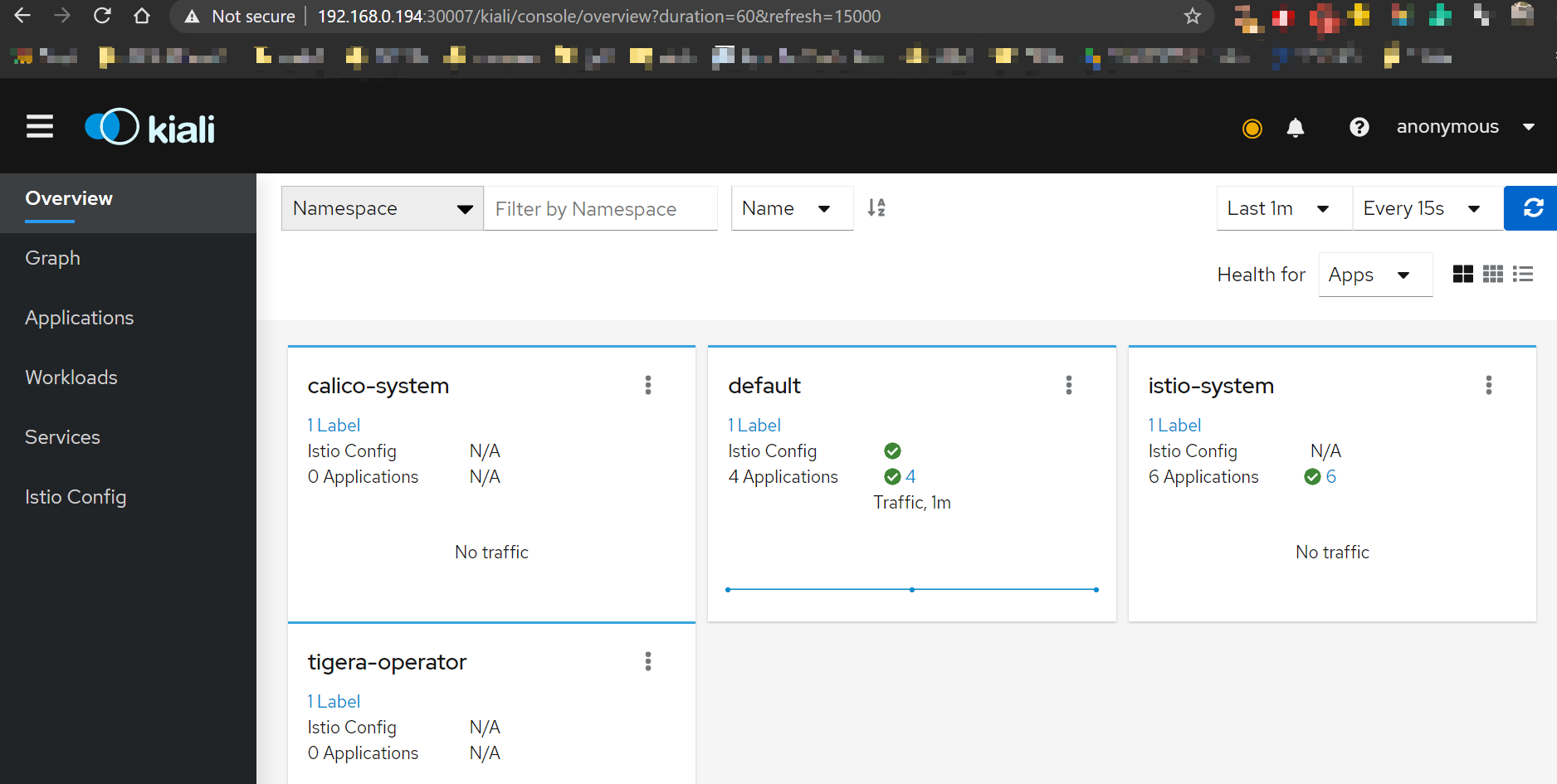Toggle the hamburger navigation menu
This screenshot has height=784, width=1557.
(40, 127)
